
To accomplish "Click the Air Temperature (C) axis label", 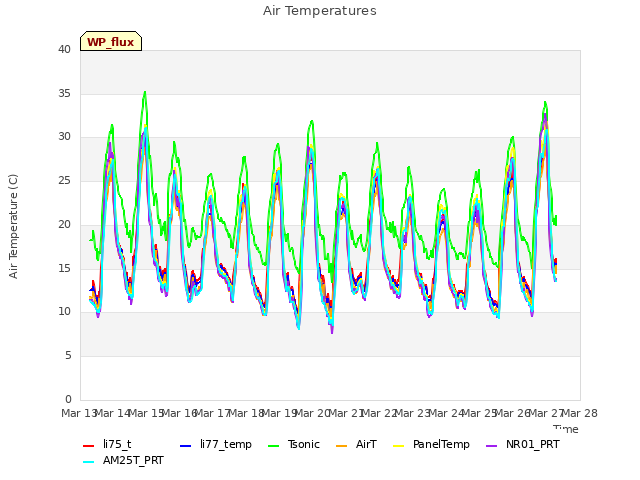I will coord(13,226).
